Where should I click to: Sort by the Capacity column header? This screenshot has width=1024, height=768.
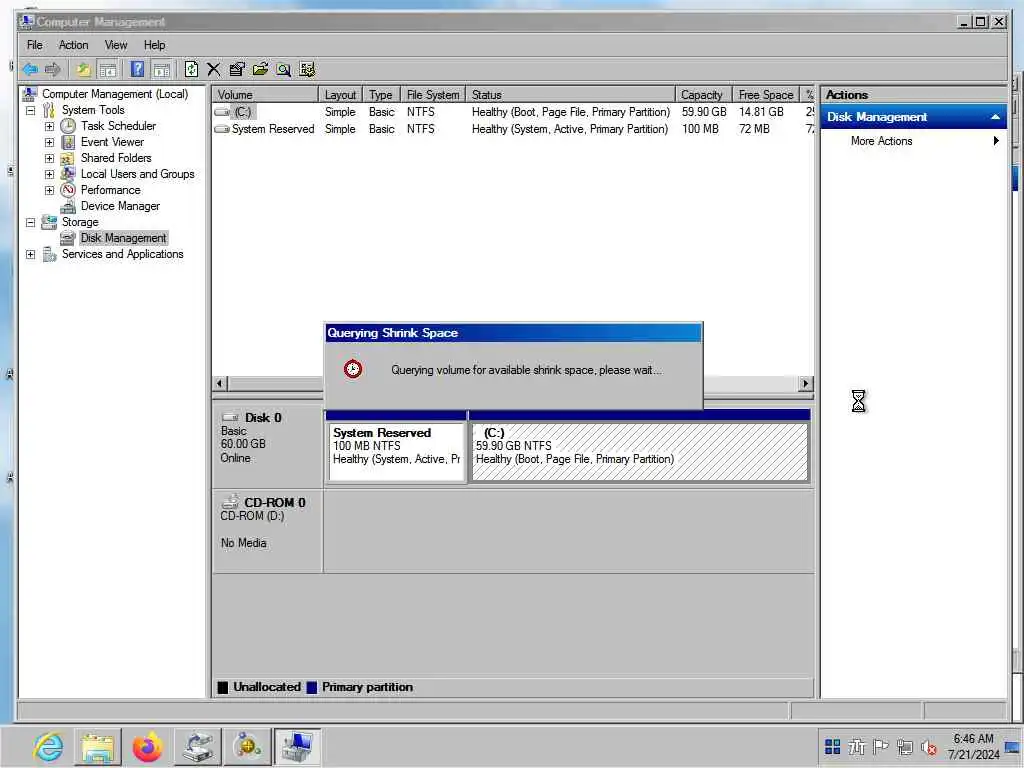(x=703, y=95)
